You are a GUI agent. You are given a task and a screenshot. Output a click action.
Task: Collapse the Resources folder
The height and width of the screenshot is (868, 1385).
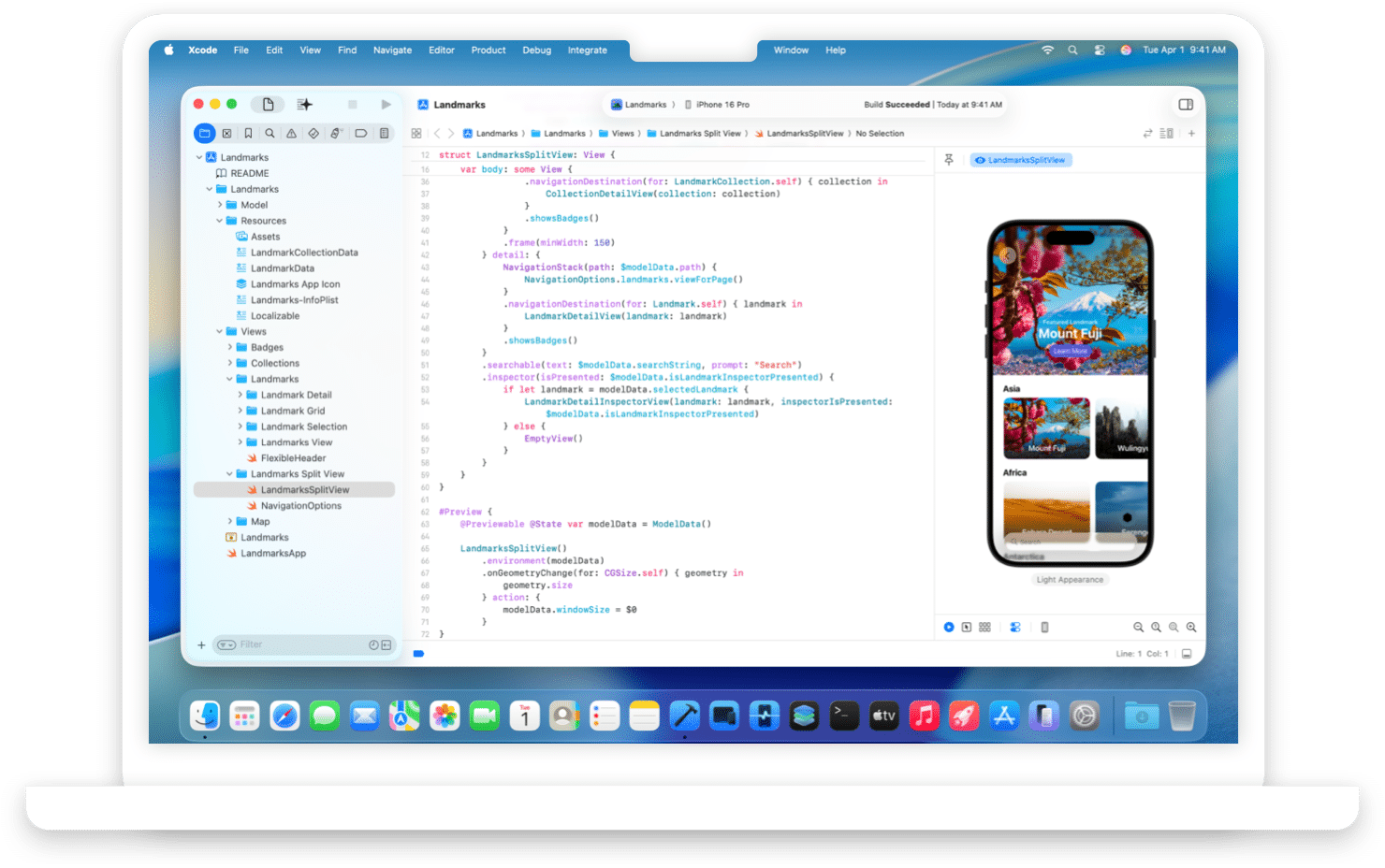click(220, 221)
